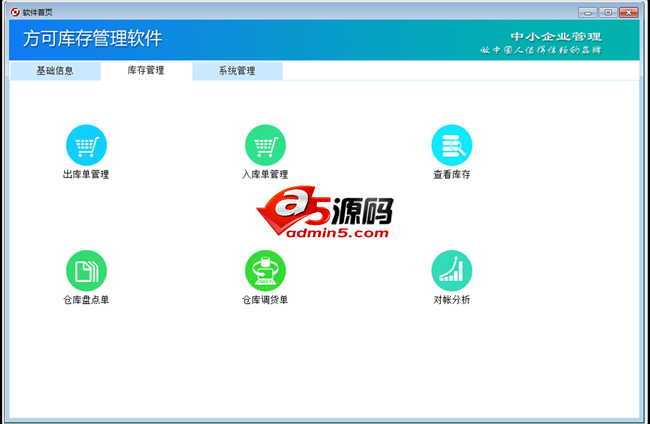Open the 仓库盘点单 document icon
This screenshot has height=424, width=650.
pos(86,271)
